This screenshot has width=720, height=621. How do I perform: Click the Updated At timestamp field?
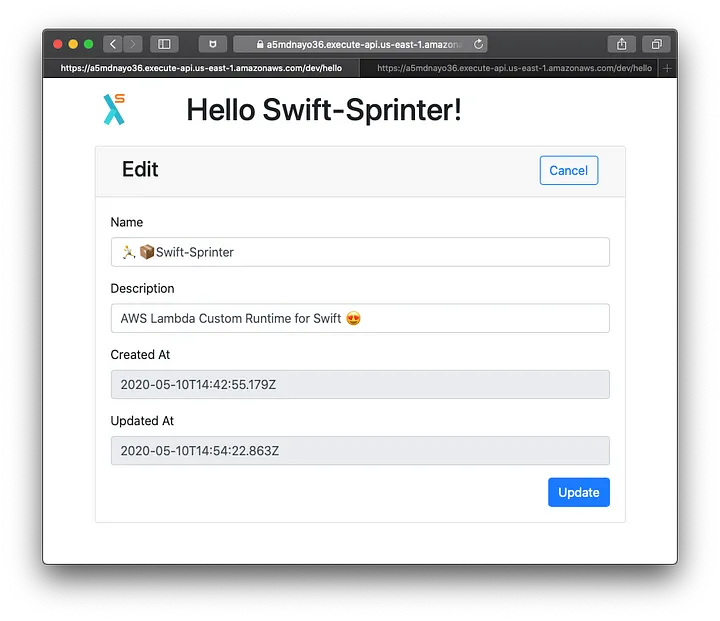(360, 451)
